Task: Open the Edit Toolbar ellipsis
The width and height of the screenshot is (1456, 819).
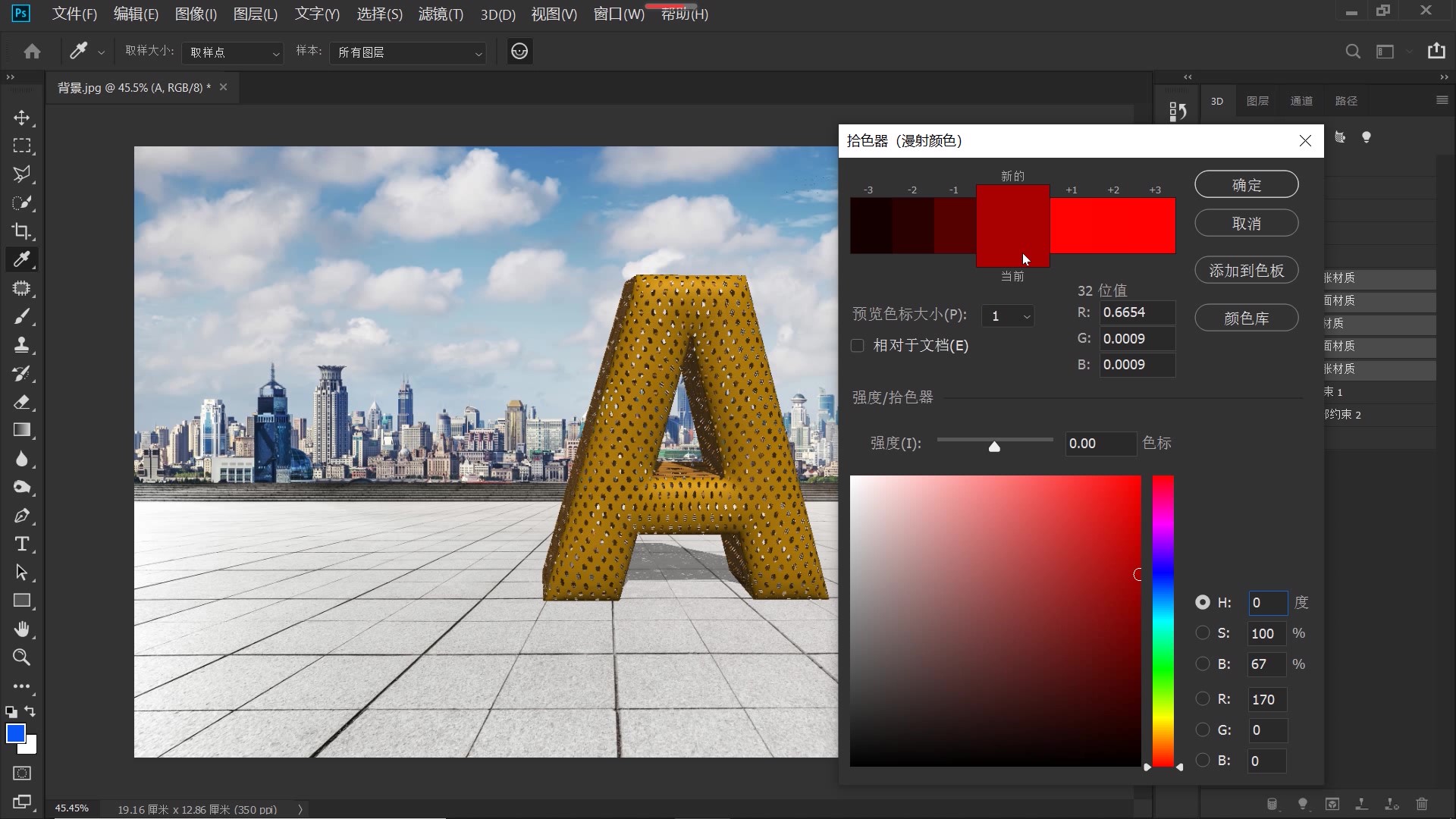Action: click(x=22, y=686)
